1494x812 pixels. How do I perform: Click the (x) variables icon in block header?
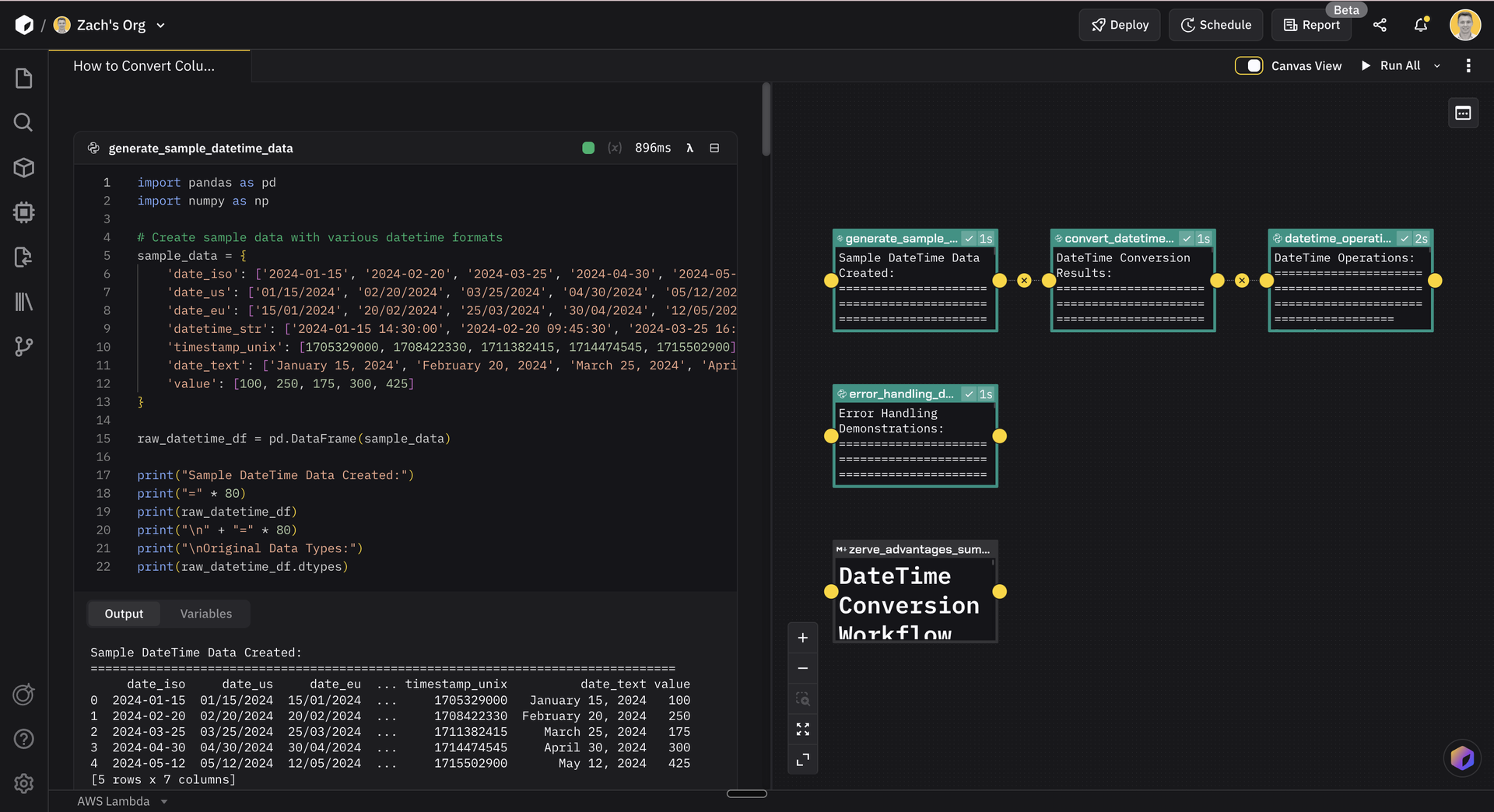point(615,148)
